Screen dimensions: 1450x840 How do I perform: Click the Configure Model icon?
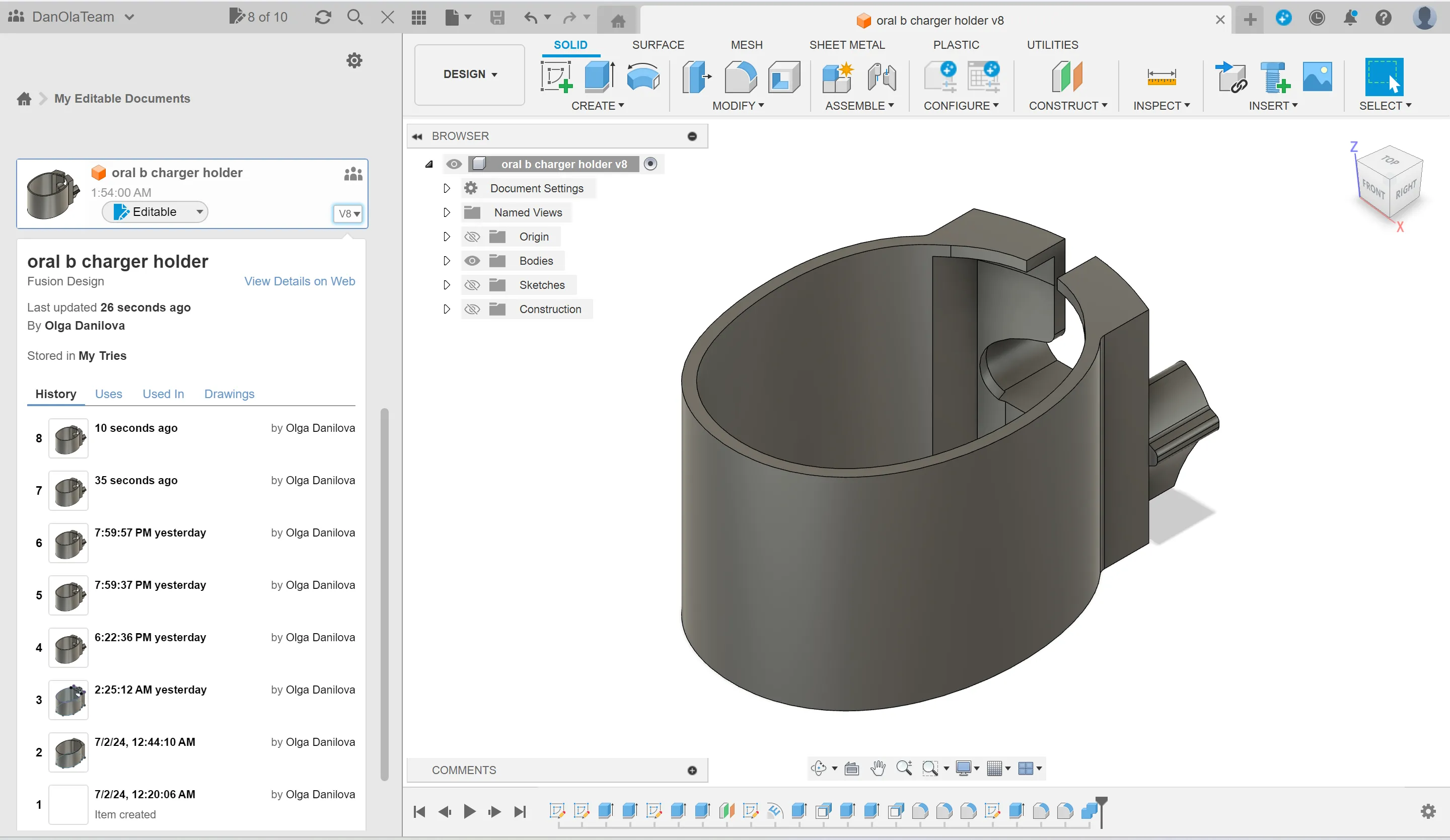(x=940, y=77)
